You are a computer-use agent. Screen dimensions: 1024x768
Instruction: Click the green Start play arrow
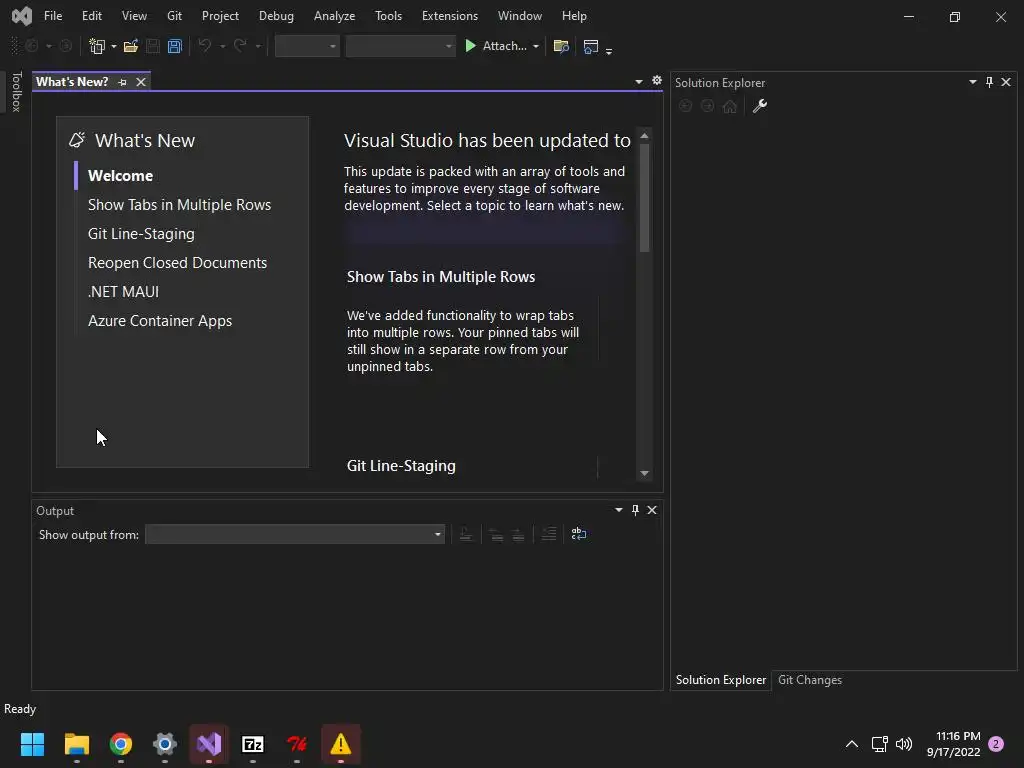470,46
